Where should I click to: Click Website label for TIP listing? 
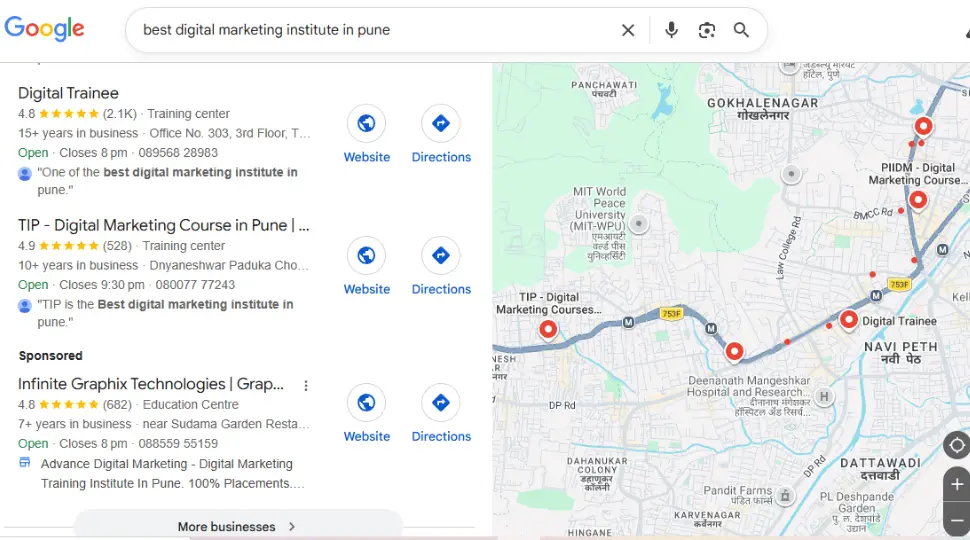tap(367, 289)
